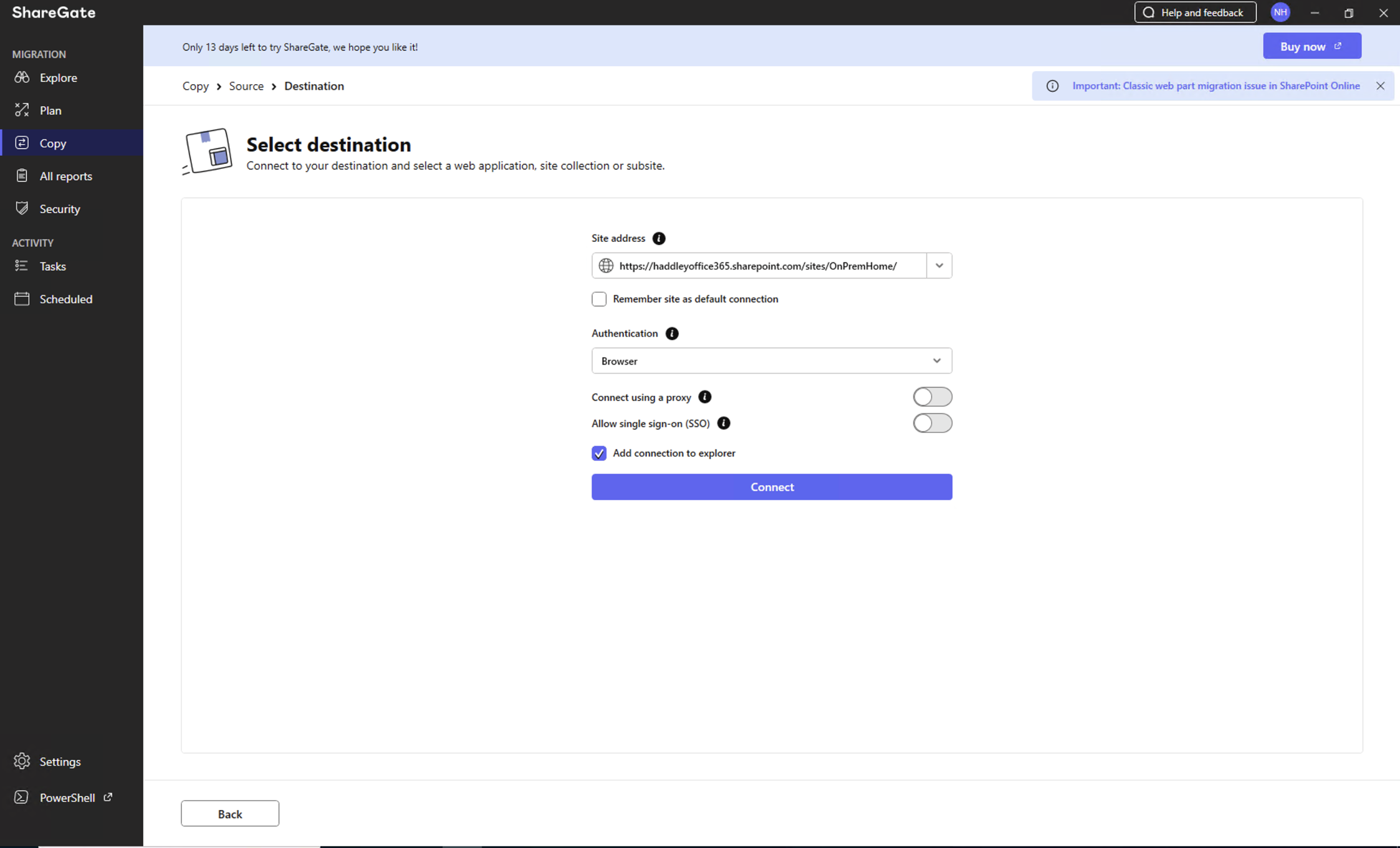Restore the window size
Image resolution: width=1400 pixels, height=848 pixels.
1349,12
